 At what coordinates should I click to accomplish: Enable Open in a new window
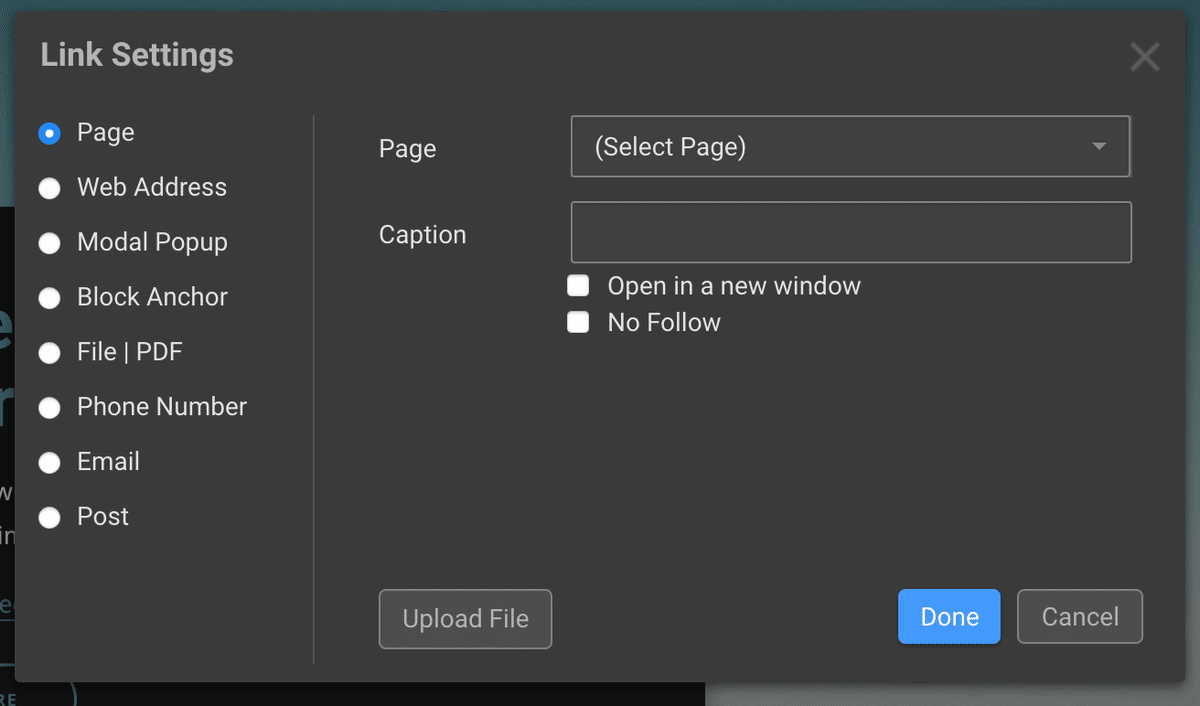[578, 287]
